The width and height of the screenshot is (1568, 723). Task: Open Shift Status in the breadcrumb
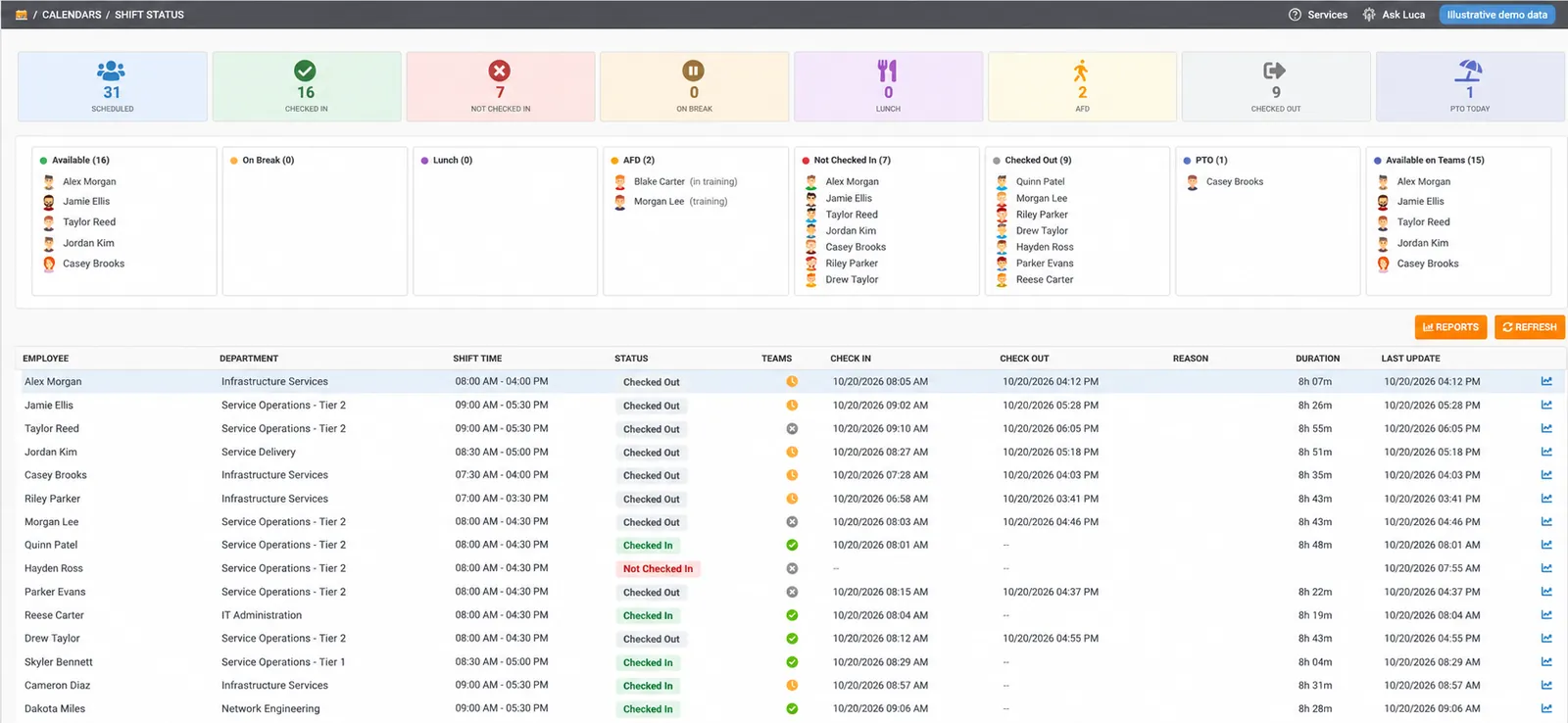(149, 15)
